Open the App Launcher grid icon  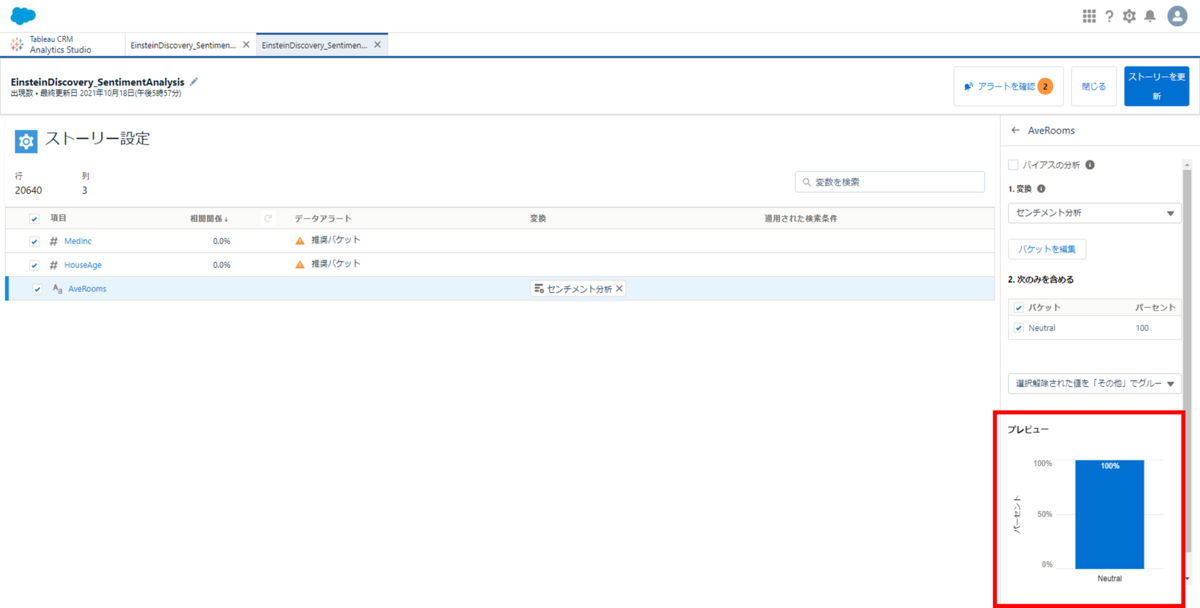click(x=1089, y=16)
